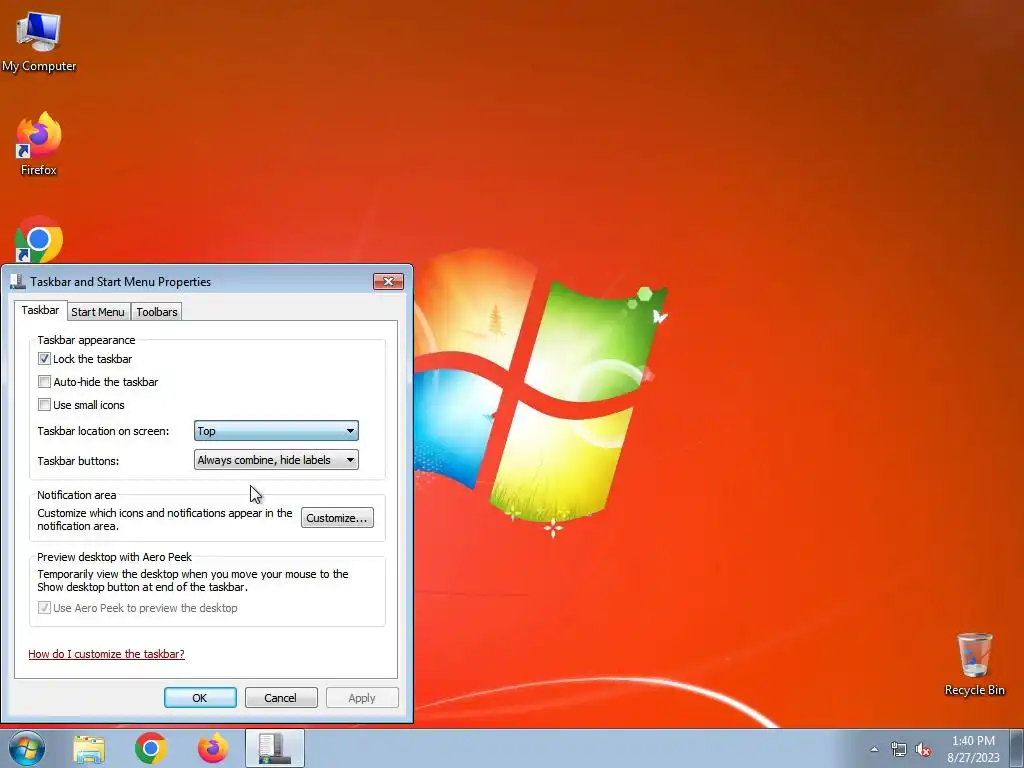Open the Recycle Bin on desktop
Viewport: 1024px width, 768px height.
974,664
